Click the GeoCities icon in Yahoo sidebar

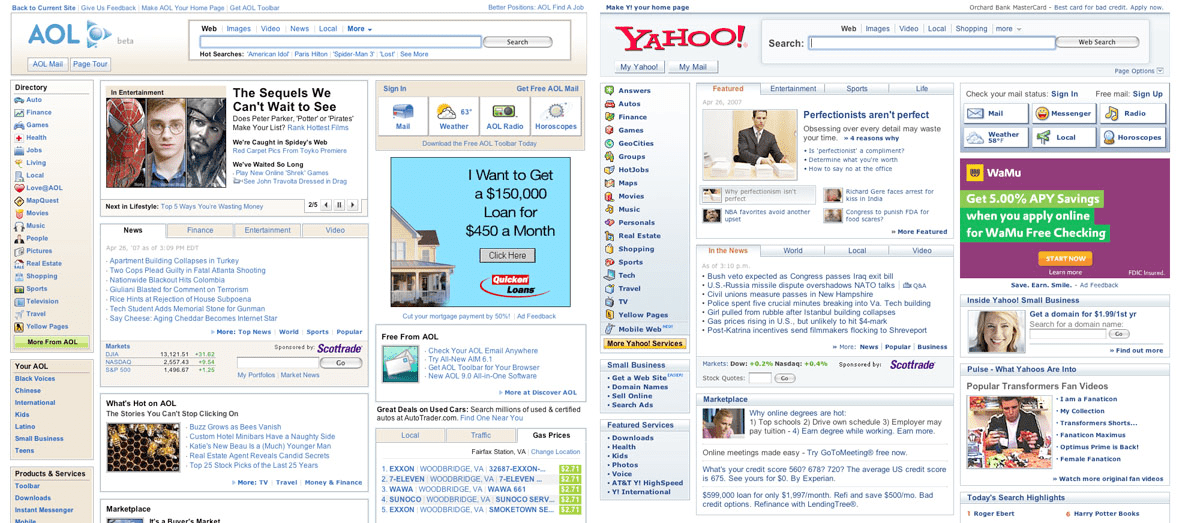[609, 143]
